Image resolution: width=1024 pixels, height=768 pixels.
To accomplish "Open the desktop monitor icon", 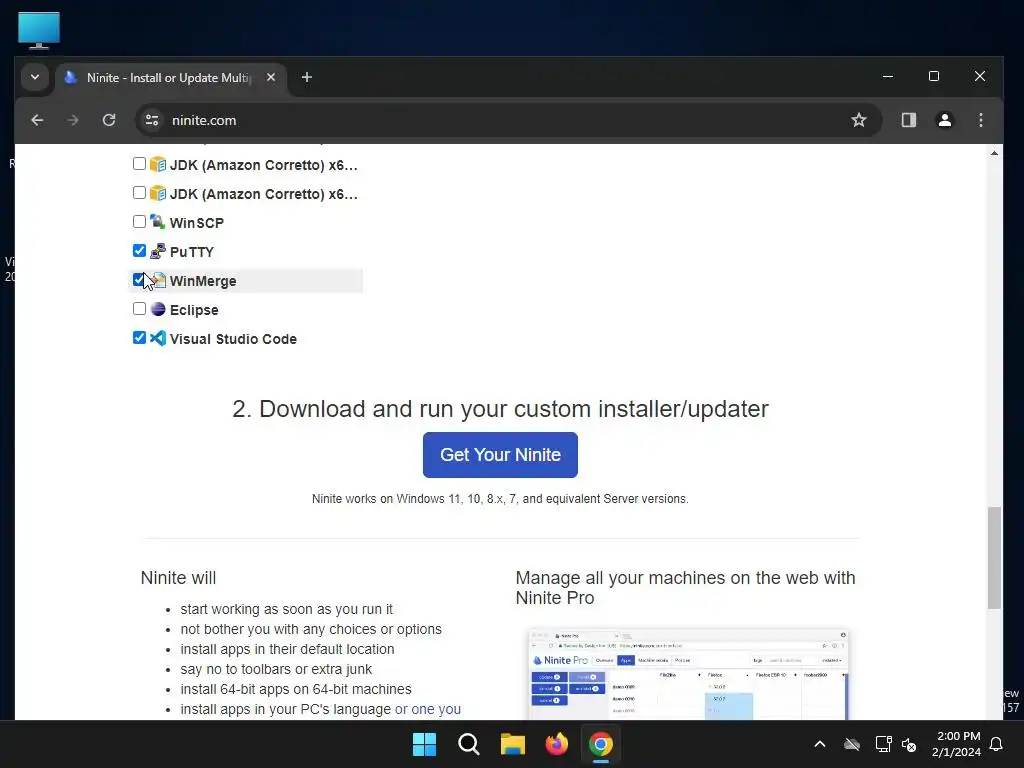I will point(39,30).
